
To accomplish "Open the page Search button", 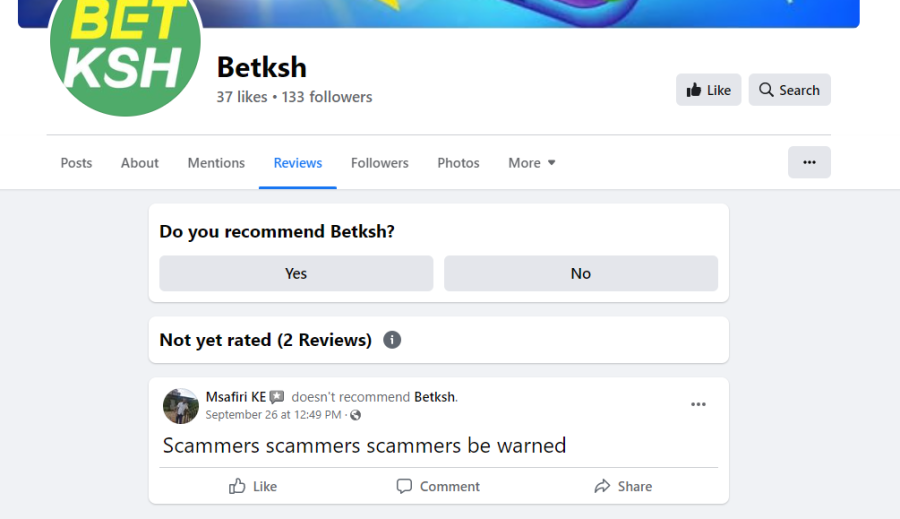I will coord(789,90).
